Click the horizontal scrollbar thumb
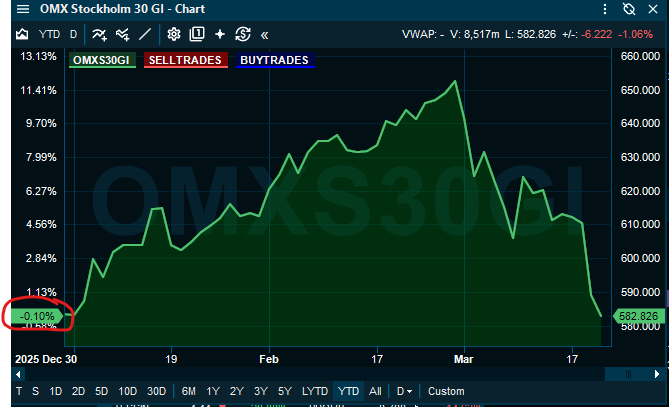 point(628,375)
